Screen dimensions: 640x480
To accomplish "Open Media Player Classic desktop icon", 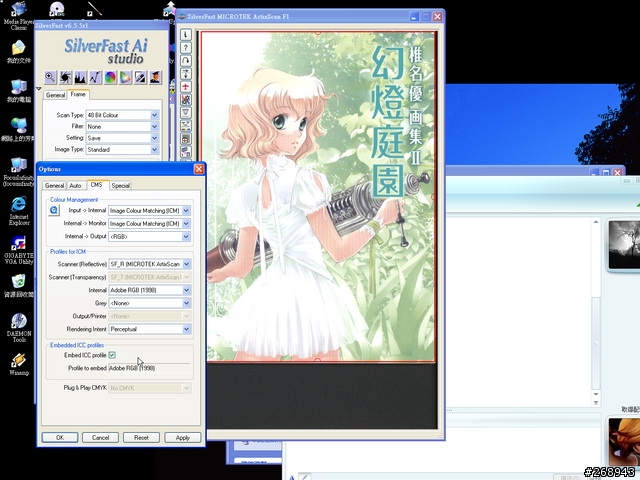I will [x=18, y=15].
